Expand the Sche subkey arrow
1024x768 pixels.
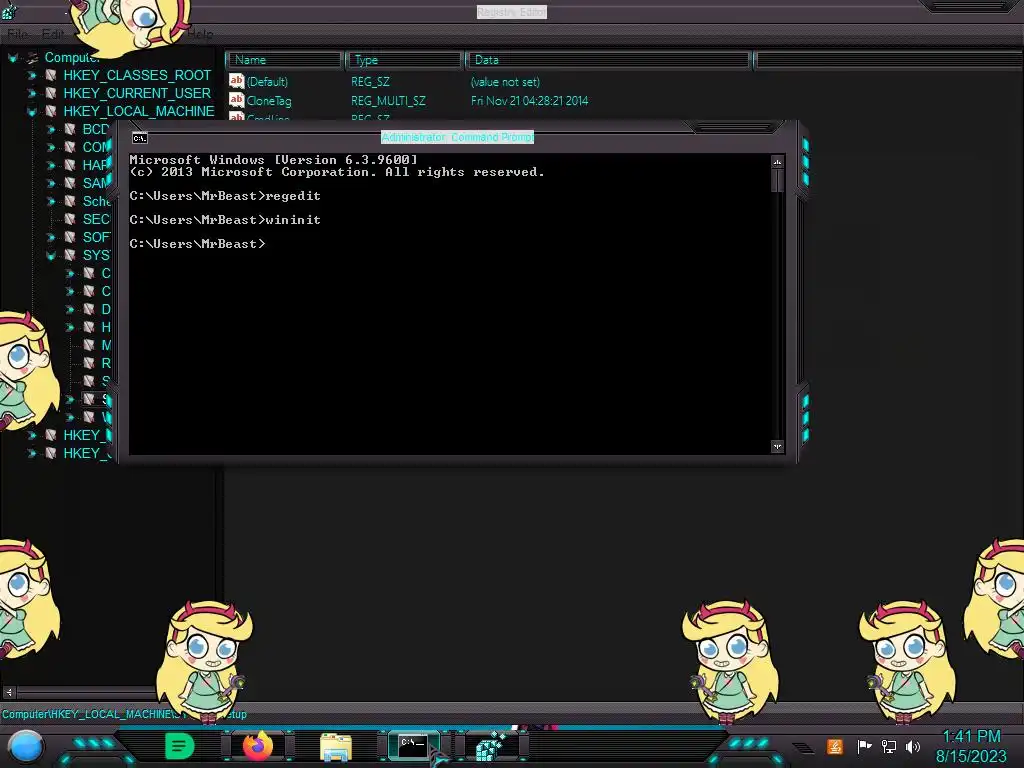pos(50,201)
